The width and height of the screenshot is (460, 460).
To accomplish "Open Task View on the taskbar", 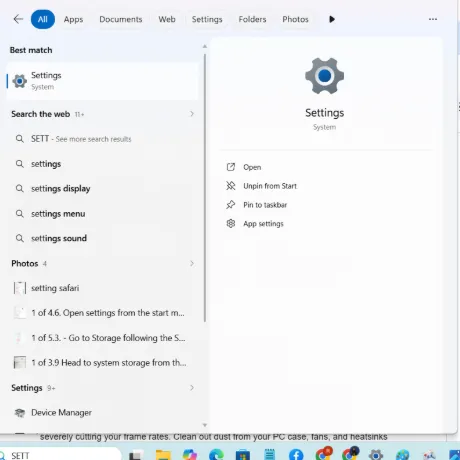I will coord(136,455).
